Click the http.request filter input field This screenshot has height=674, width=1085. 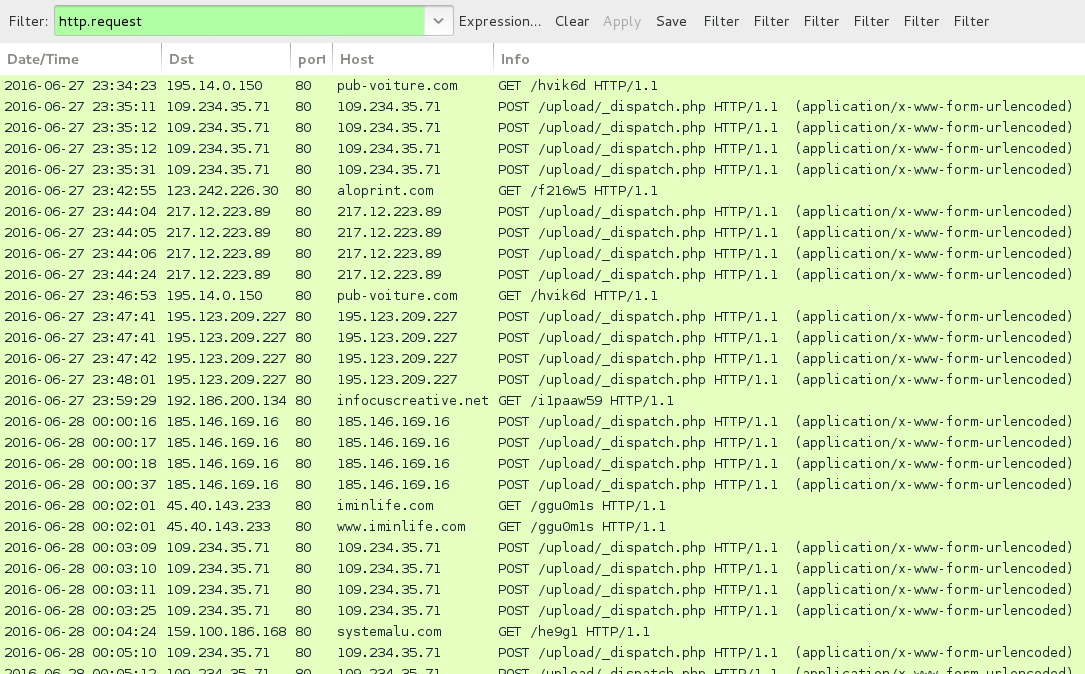(x=240, y=21)
